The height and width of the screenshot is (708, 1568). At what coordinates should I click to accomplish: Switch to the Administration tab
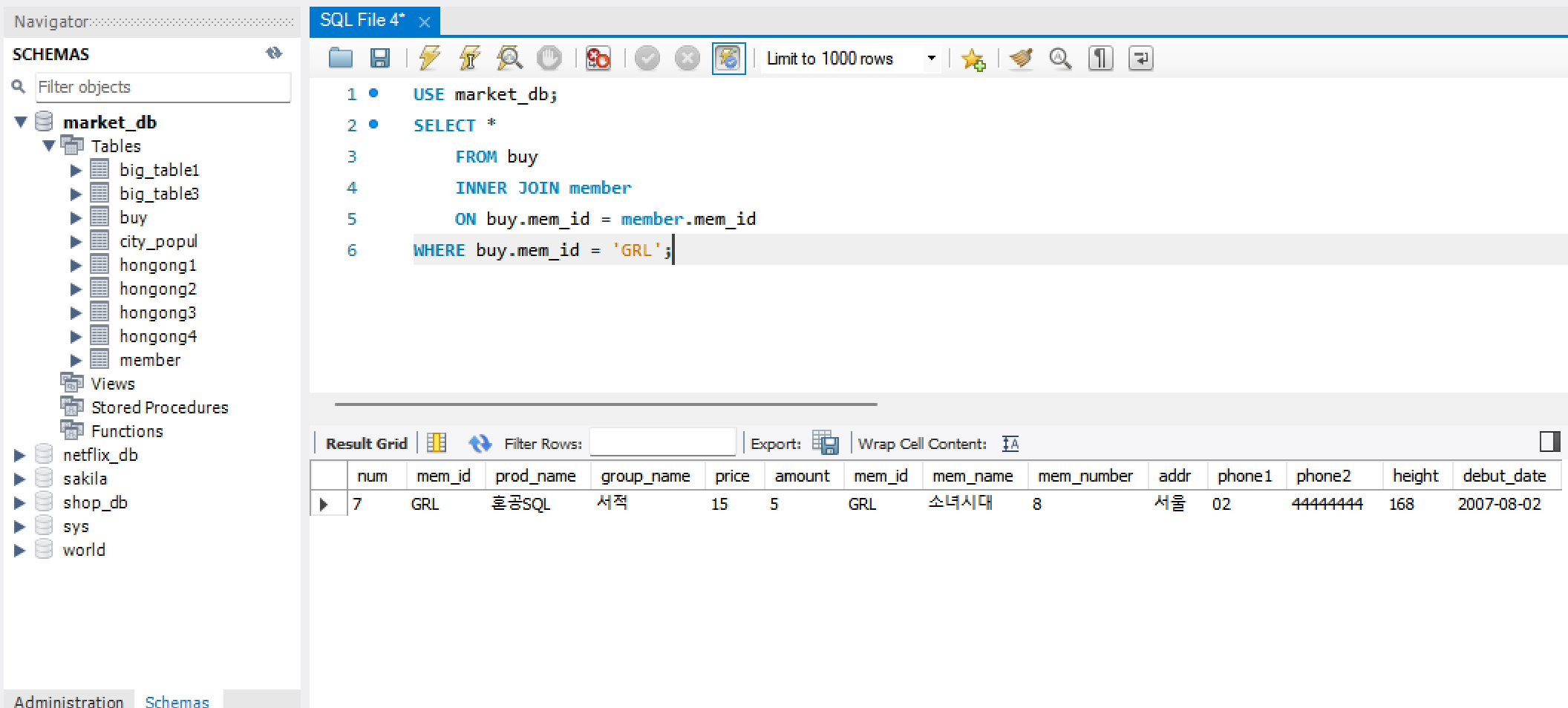coord(68,700)
